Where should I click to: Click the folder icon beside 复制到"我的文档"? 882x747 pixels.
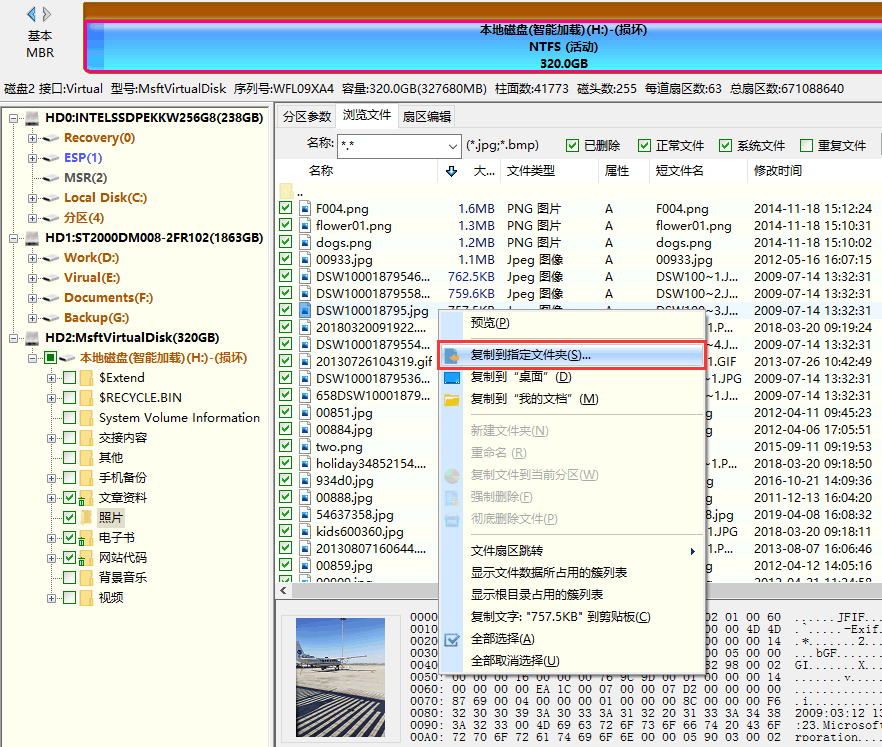click(x=452, y=399)
